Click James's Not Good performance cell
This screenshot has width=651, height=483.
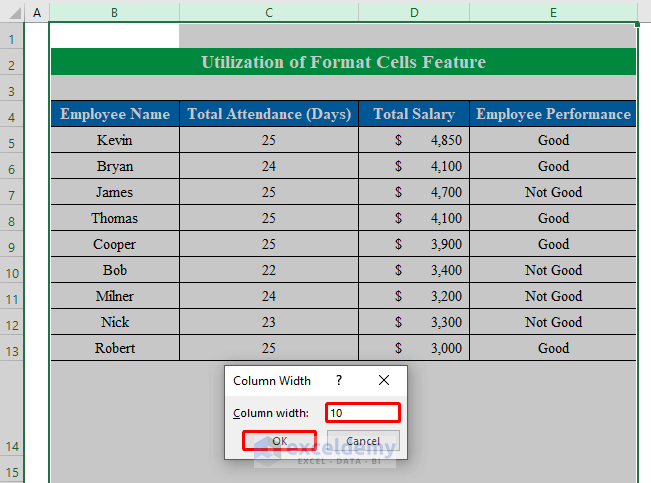tap(553, 192)
